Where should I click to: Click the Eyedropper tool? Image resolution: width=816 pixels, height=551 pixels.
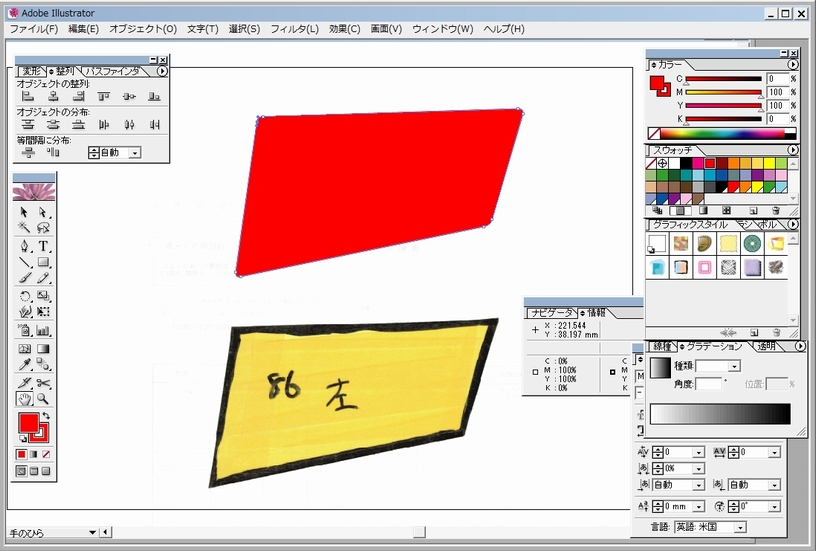tap(25, 365)
